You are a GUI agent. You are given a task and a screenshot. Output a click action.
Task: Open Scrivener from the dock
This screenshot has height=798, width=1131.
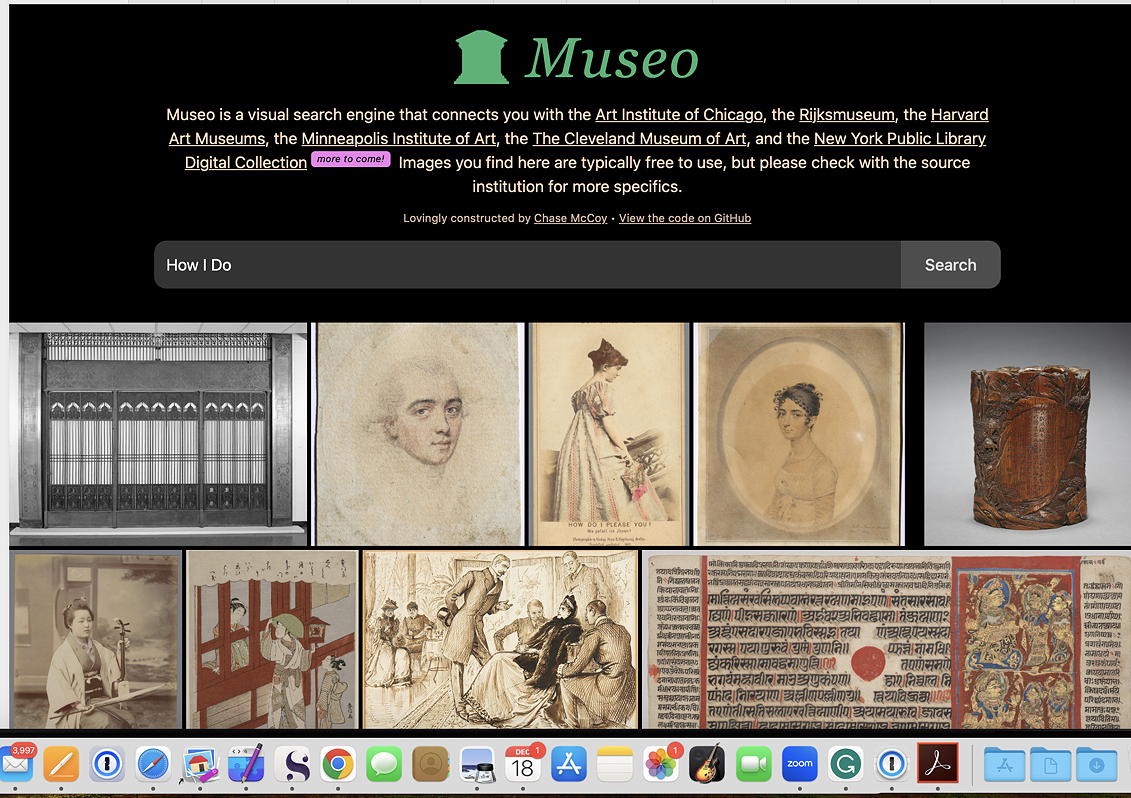[x=292, y=764]
